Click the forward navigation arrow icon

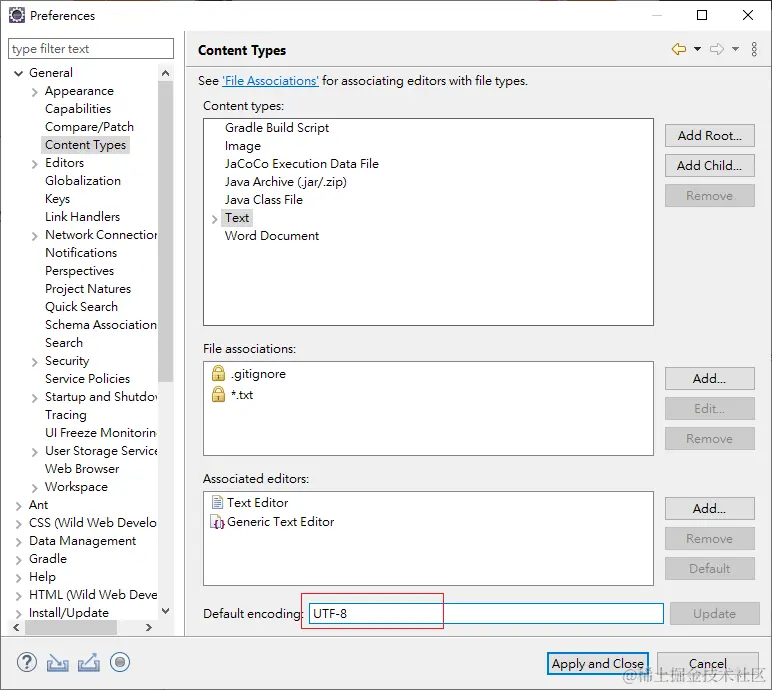(x=717, y=49)
